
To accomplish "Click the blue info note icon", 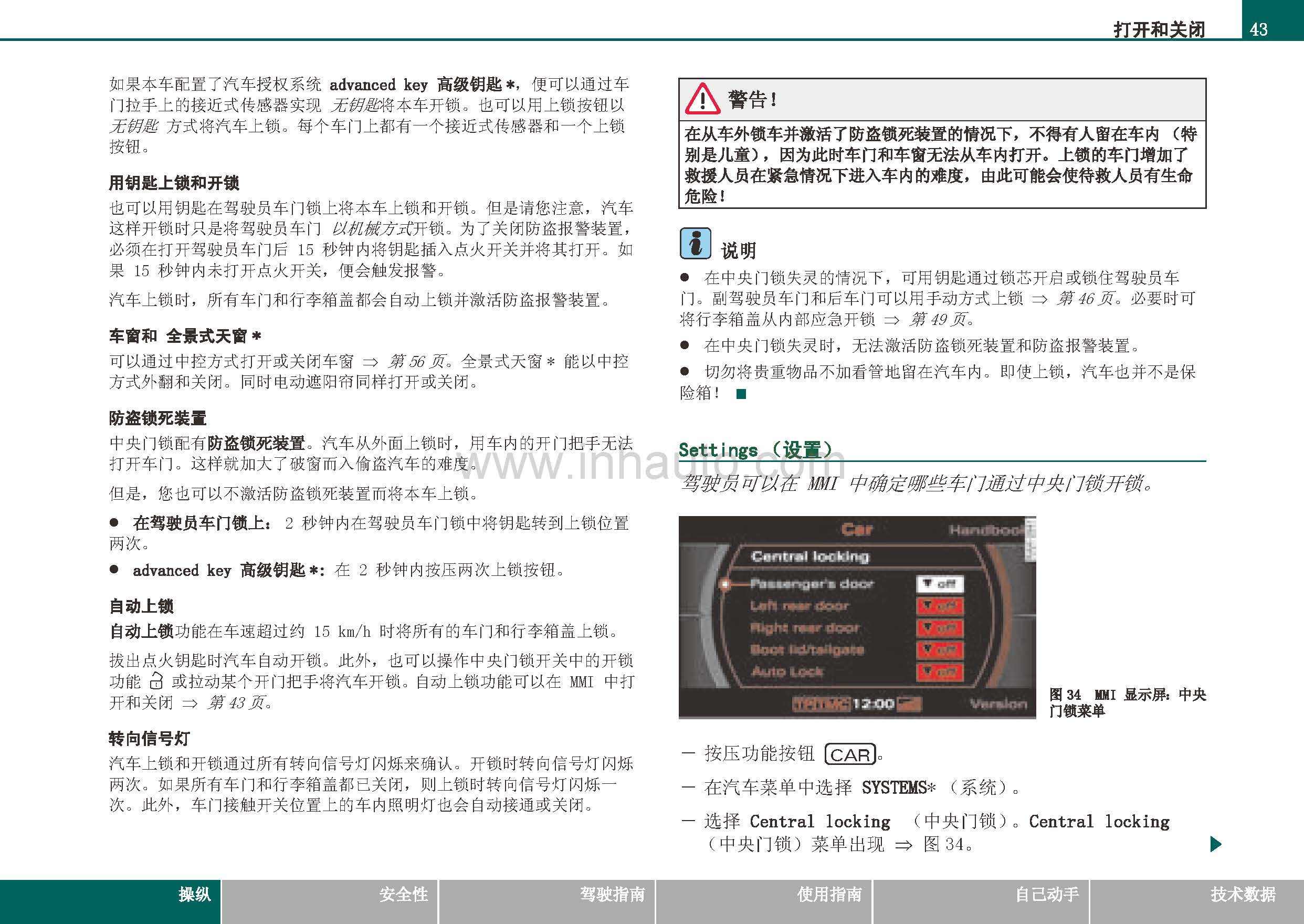I will pyautogui.click(x=695, y=244).
